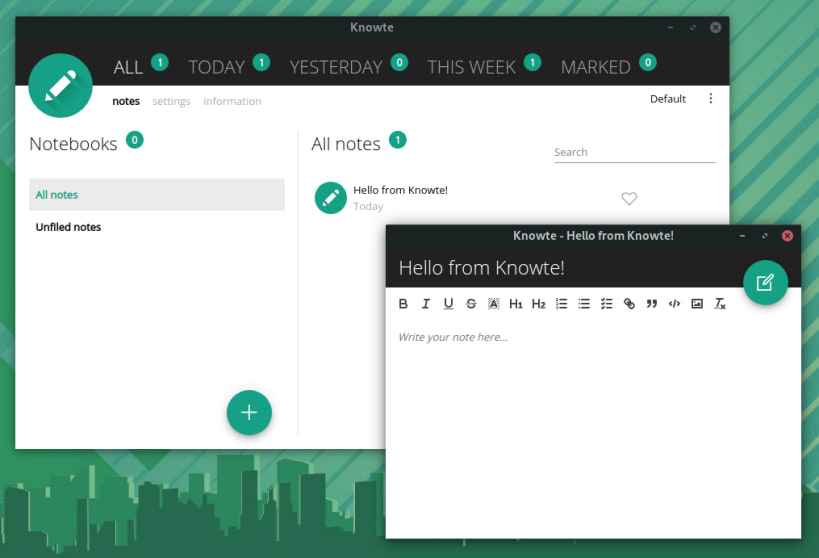Open the settings section
The height and width of the screenshot is (558, 819).
(x=171, y=101)
